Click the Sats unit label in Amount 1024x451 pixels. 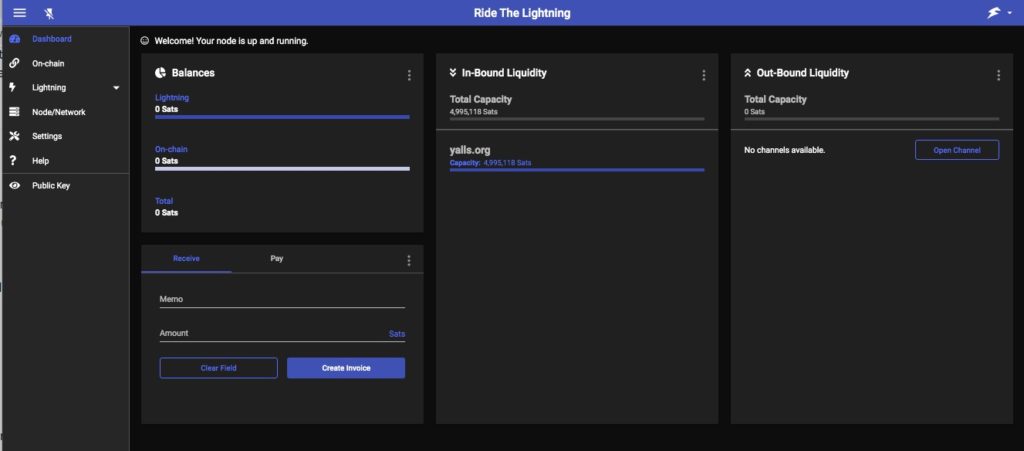pyautogui.click(x=397, y=334)
